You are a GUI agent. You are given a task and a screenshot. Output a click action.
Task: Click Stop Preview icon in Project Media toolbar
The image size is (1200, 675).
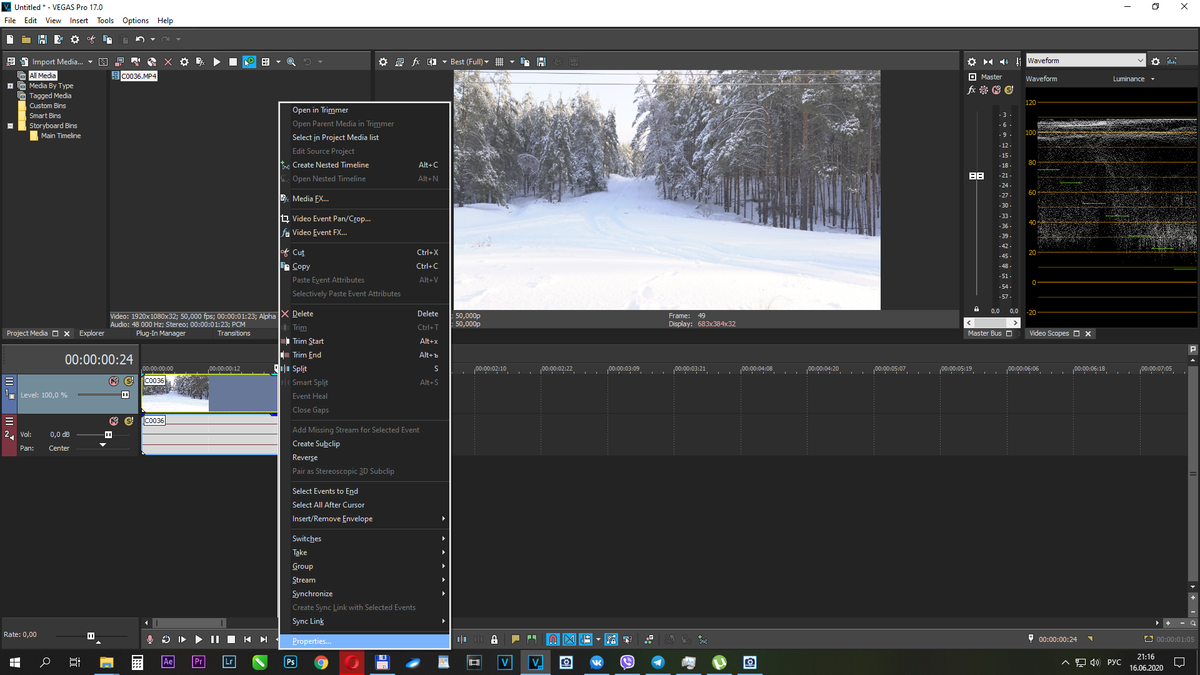coord(233,62)
